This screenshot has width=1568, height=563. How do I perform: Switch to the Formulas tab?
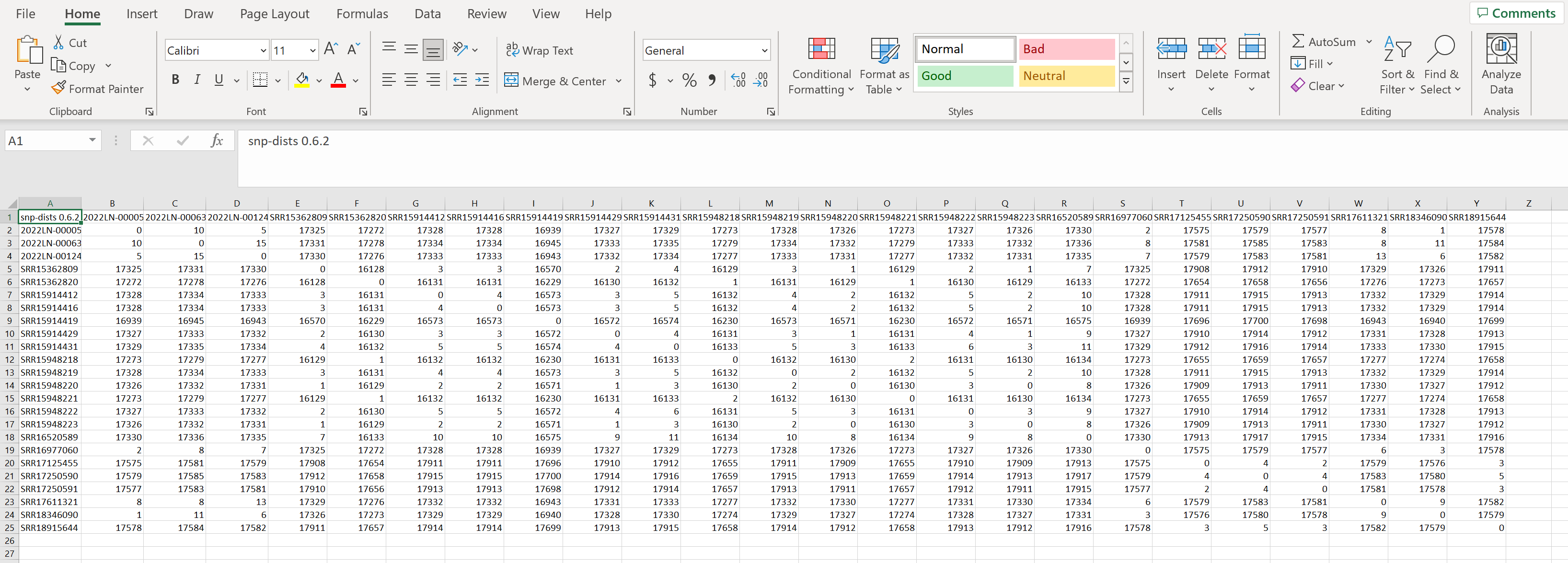pos(362,13)
